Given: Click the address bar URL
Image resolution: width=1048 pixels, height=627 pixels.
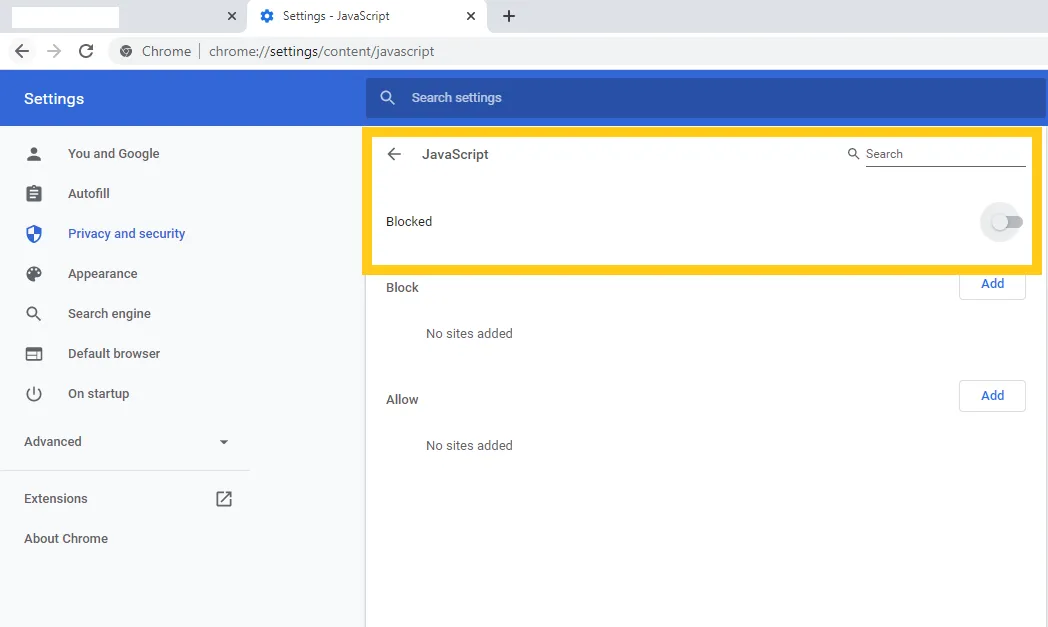Looking at the screenshot, I should coord(321,51).
